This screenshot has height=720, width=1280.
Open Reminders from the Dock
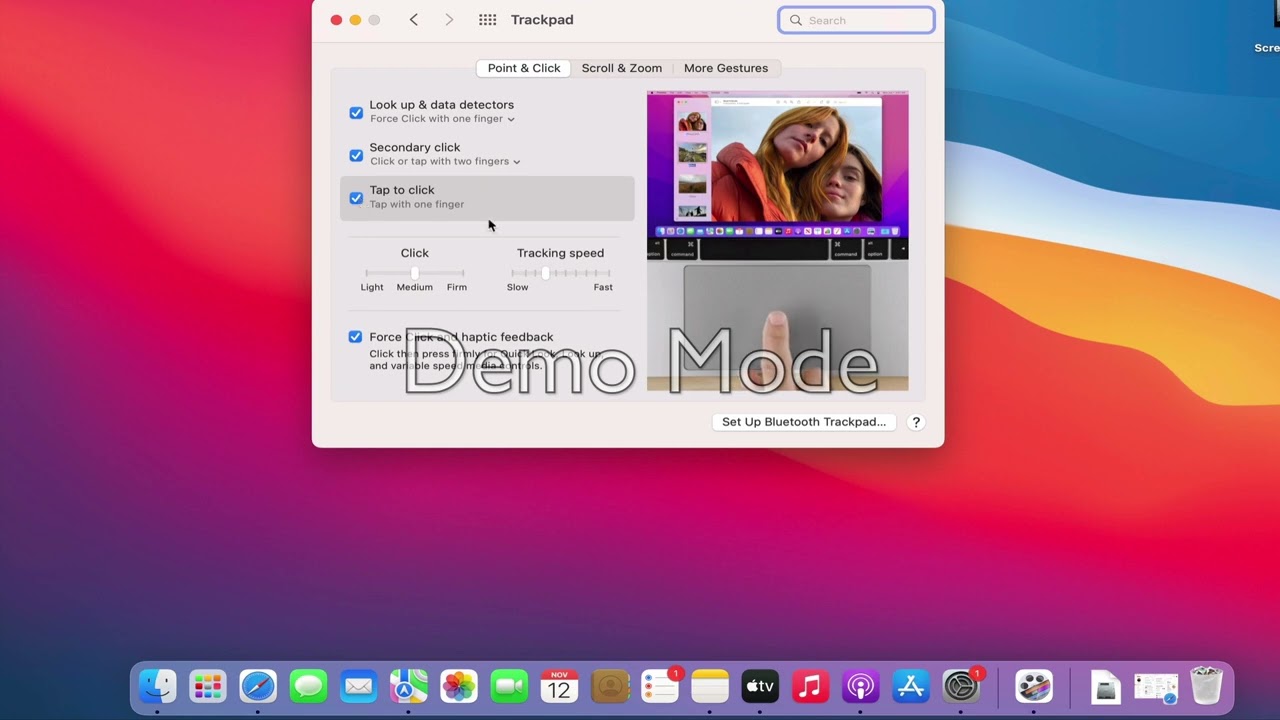(x=660, y=686)
